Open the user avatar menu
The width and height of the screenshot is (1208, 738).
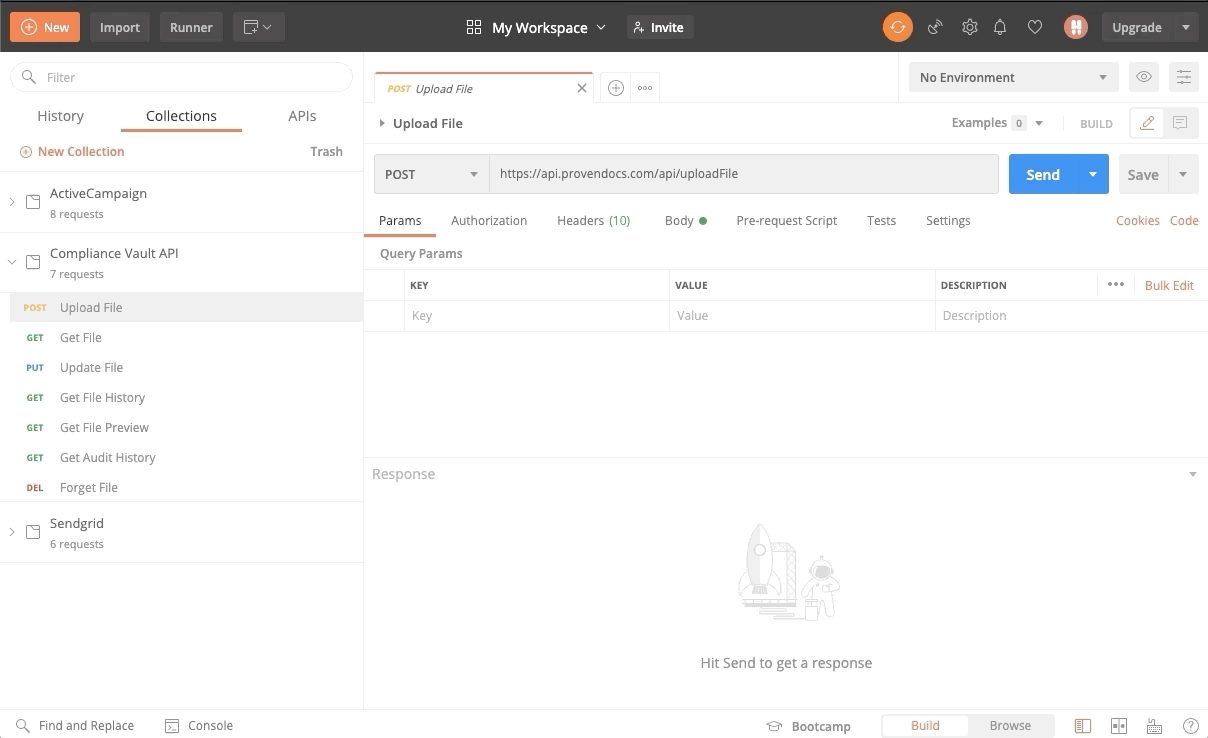tap(1076, 27)
